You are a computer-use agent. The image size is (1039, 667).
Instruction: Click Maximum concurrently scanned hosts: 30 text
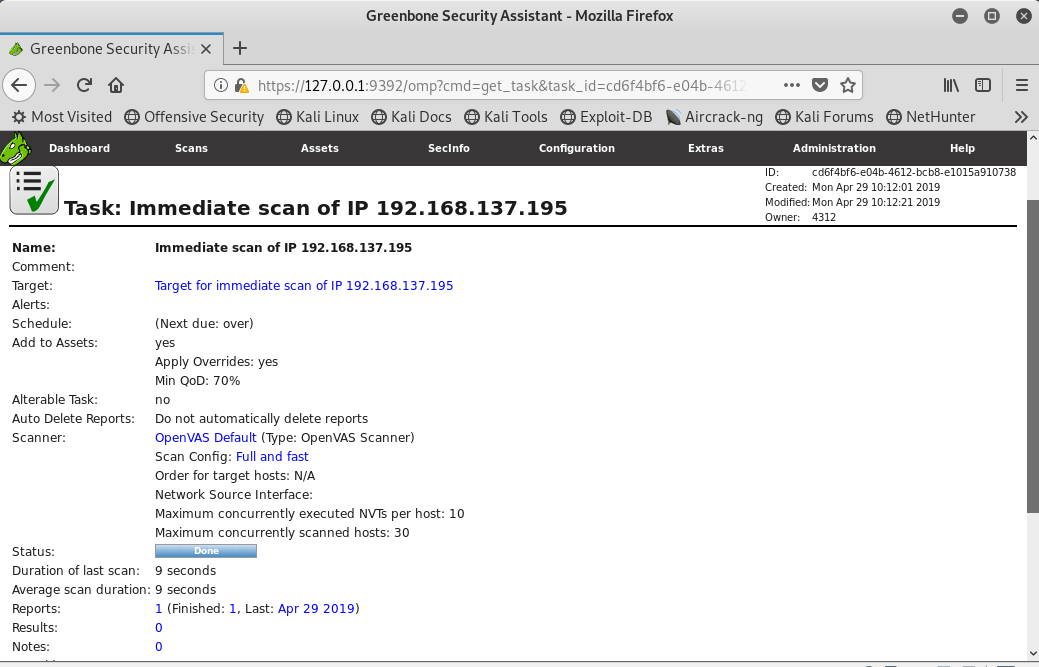[x=282, y=533]
